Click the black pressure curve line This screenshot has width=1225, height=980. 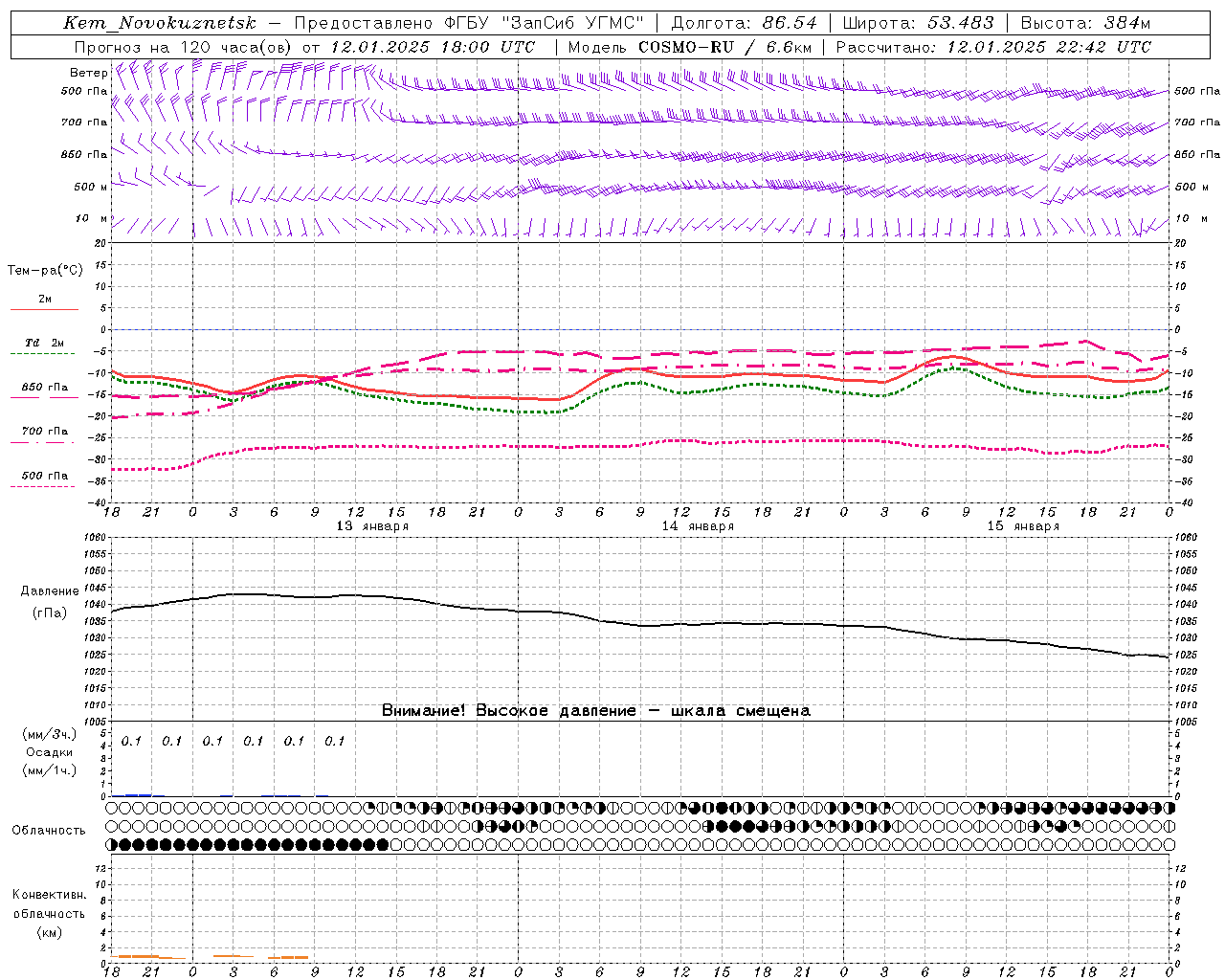pyautogui.click(x=641, y=625)
